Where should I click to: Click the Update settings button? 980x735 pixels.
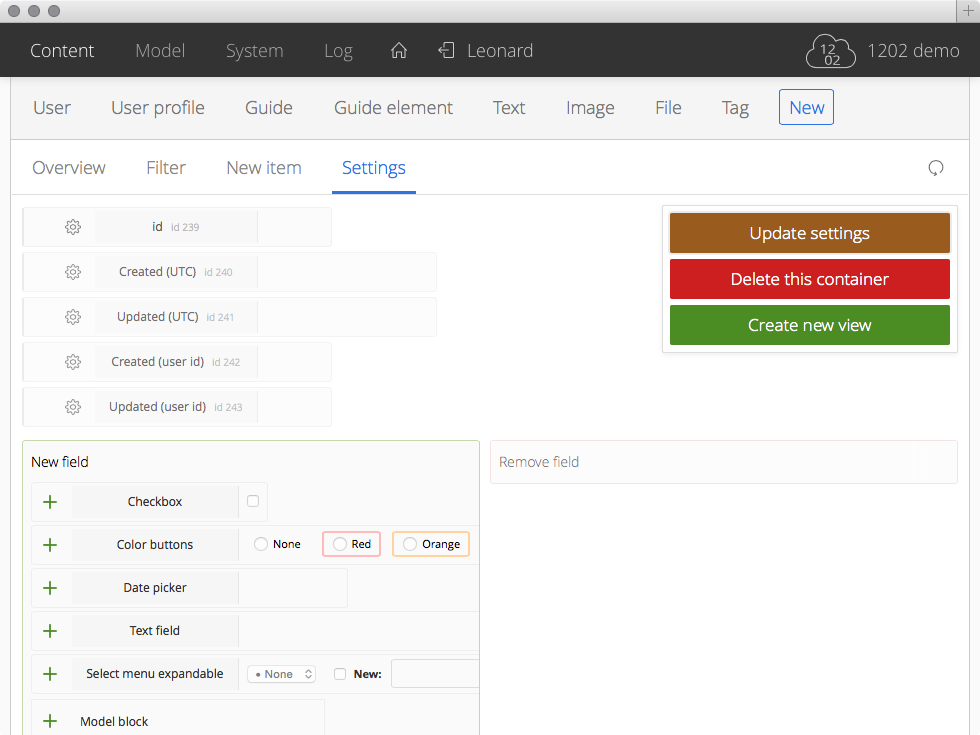(x=809, y=233)
